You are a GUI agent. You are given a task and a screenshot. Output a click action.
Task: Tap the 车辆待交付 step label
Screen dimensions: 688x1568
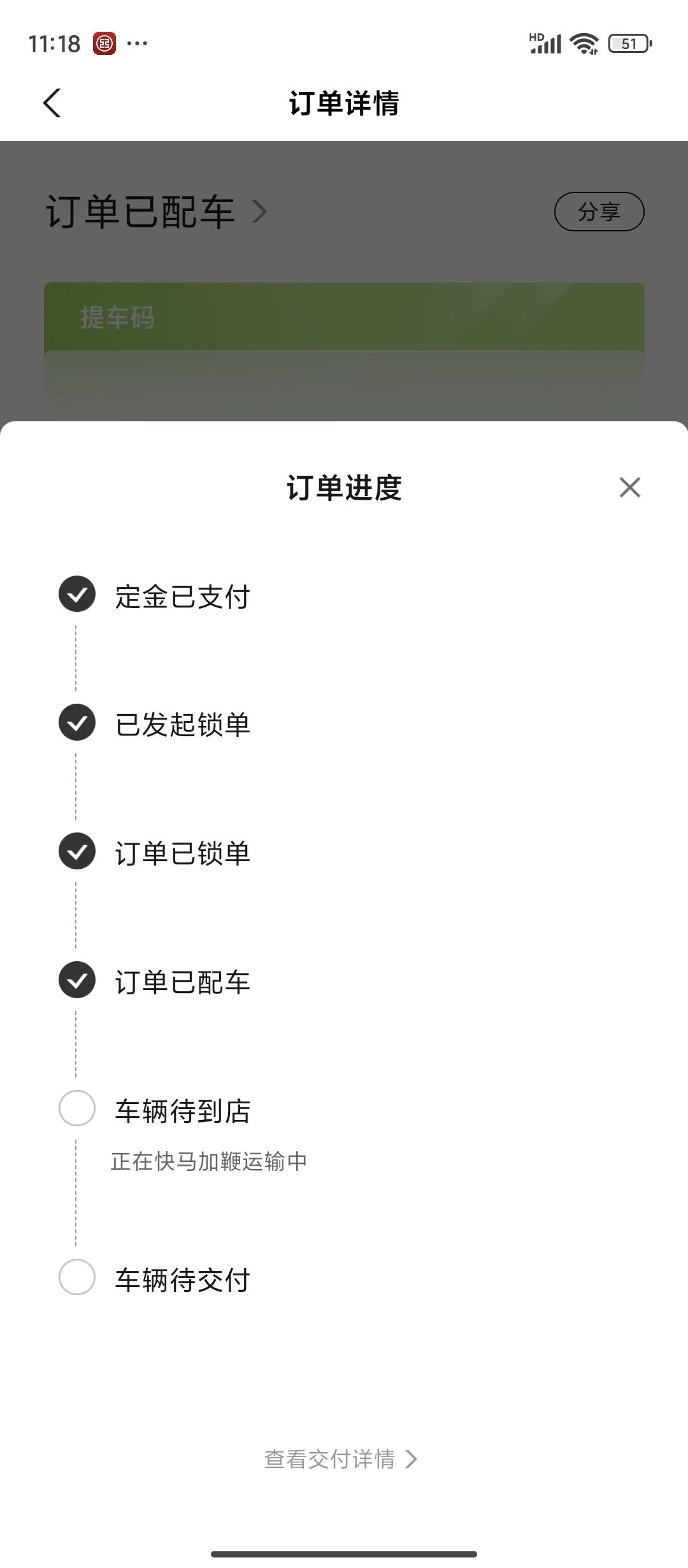tap(183, 1280)
